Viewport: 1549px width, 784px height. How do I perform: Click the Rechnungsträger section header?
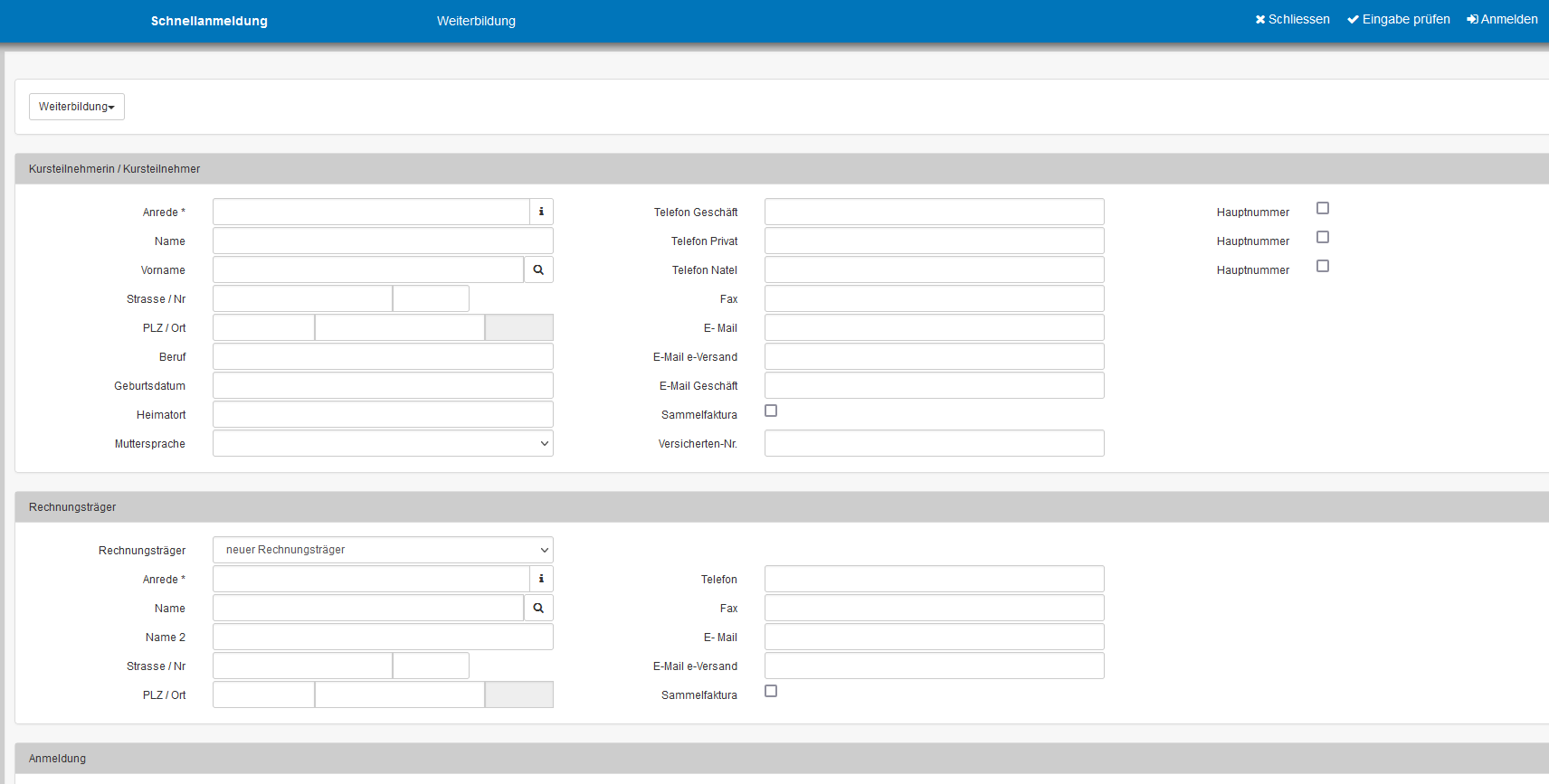click(x=782, y=507)
